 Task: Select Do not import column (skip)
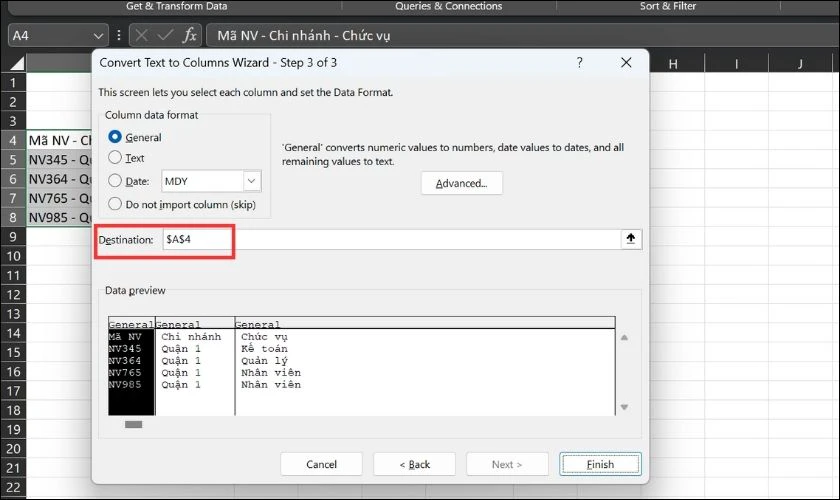115,204
